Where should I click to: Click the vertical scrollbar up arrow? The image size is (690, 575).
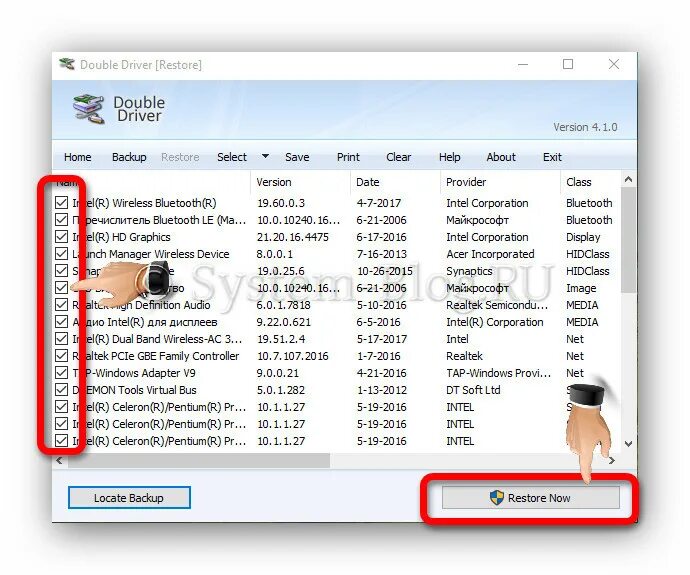coord(628,179)
